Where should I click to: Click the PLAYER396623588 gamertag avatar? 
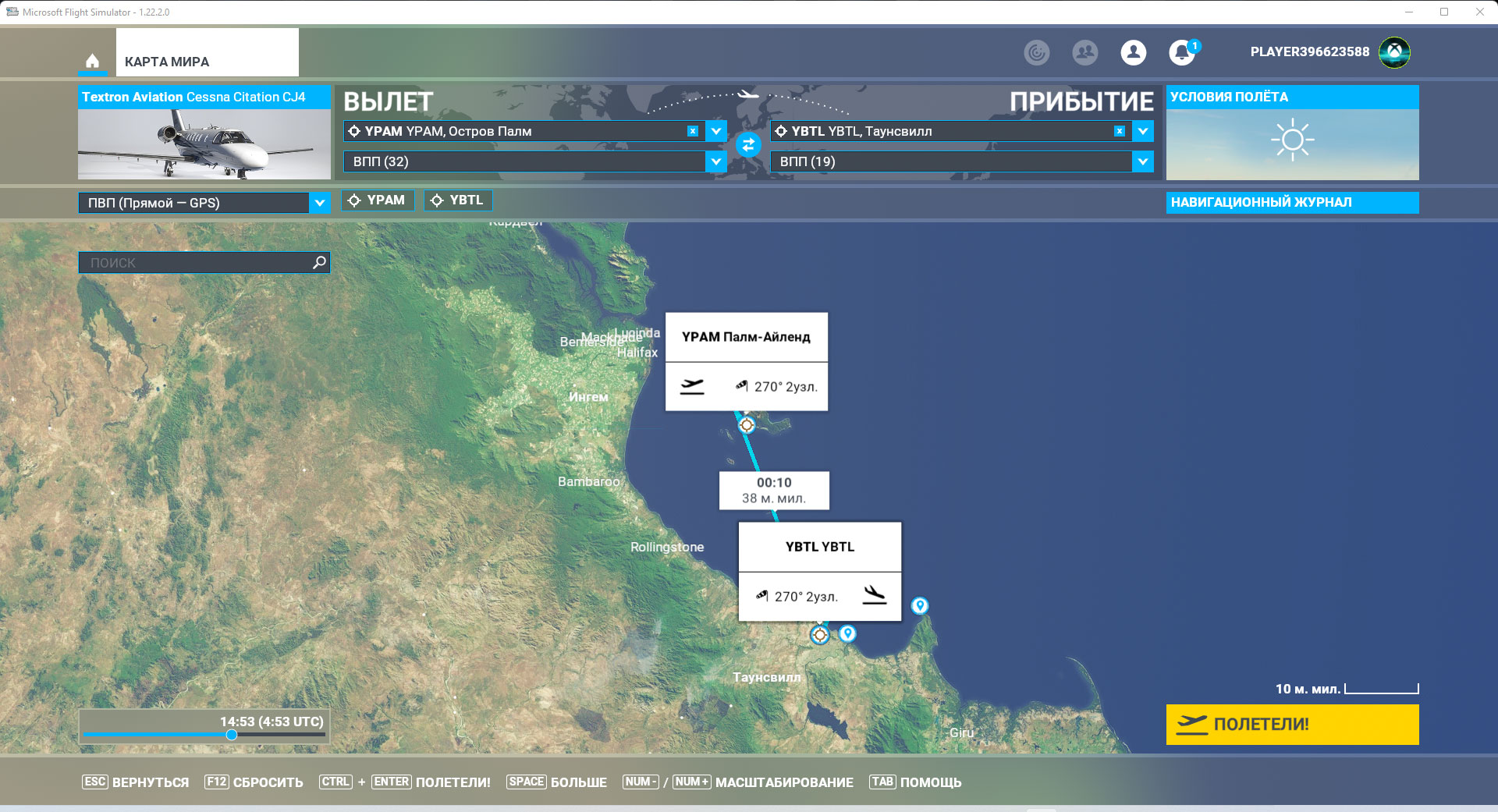click(x=1394, y=52)
